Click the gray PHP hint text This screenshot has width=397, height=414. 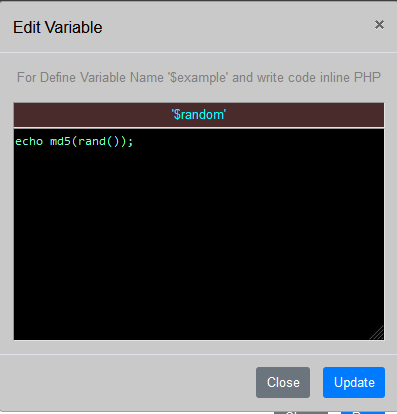[199, 77]
